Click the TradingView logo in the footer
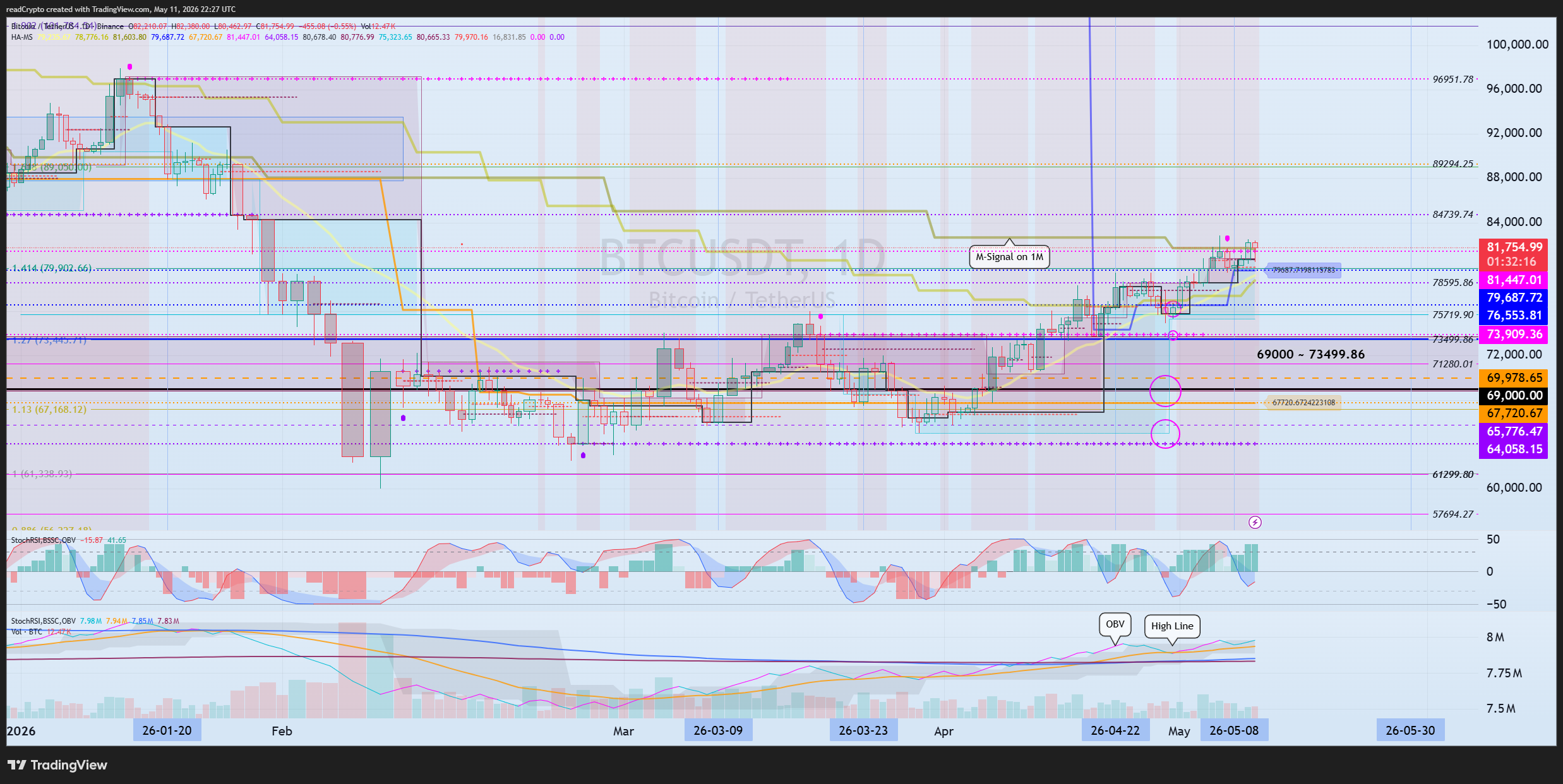1563x784 pixels. tap(57, 765)
